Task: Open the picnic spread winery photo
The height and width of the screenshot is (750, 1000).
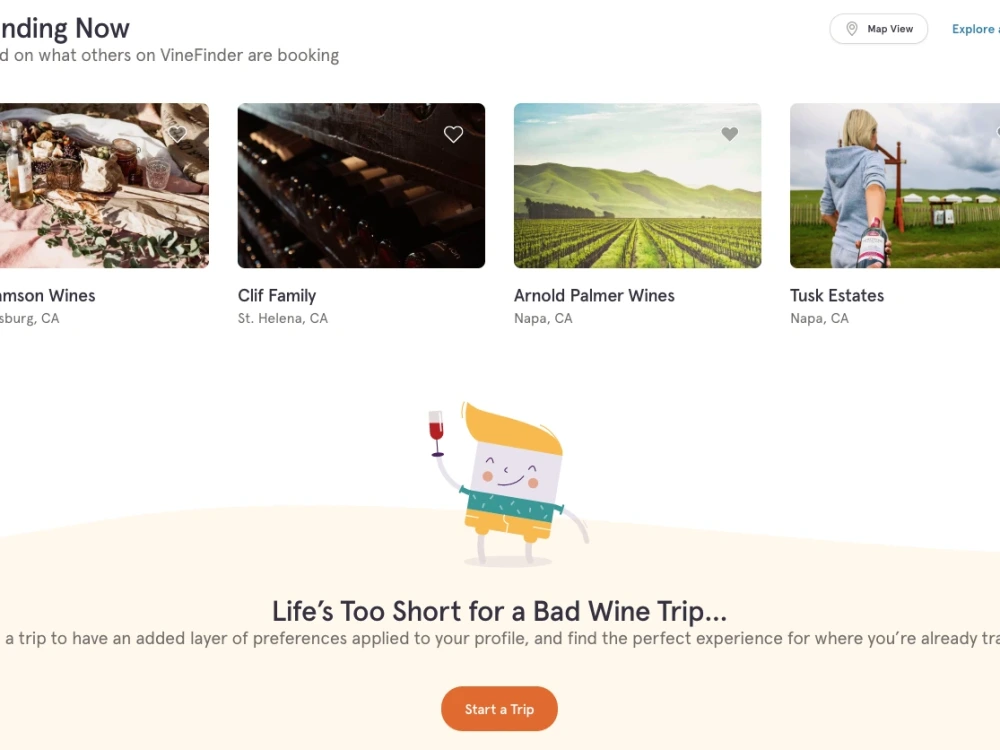Action: point(104,186)
